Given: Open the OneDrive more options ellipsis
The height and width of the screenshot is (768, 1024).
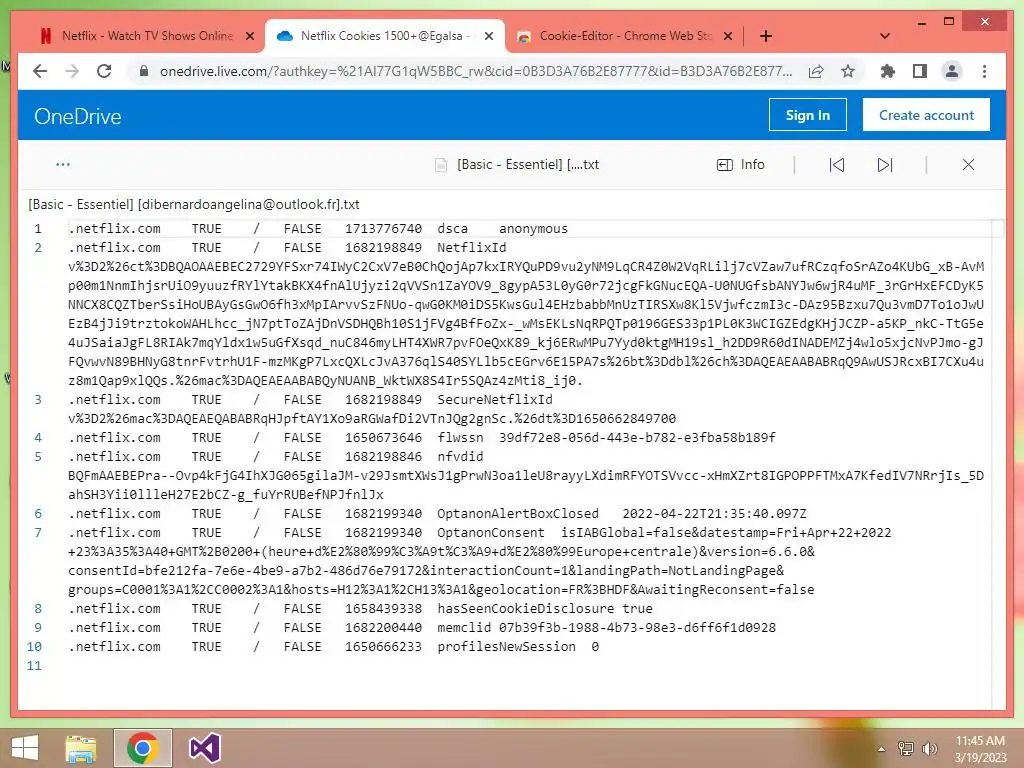Looking at the screenshot, I should click(x=63, y=165).
